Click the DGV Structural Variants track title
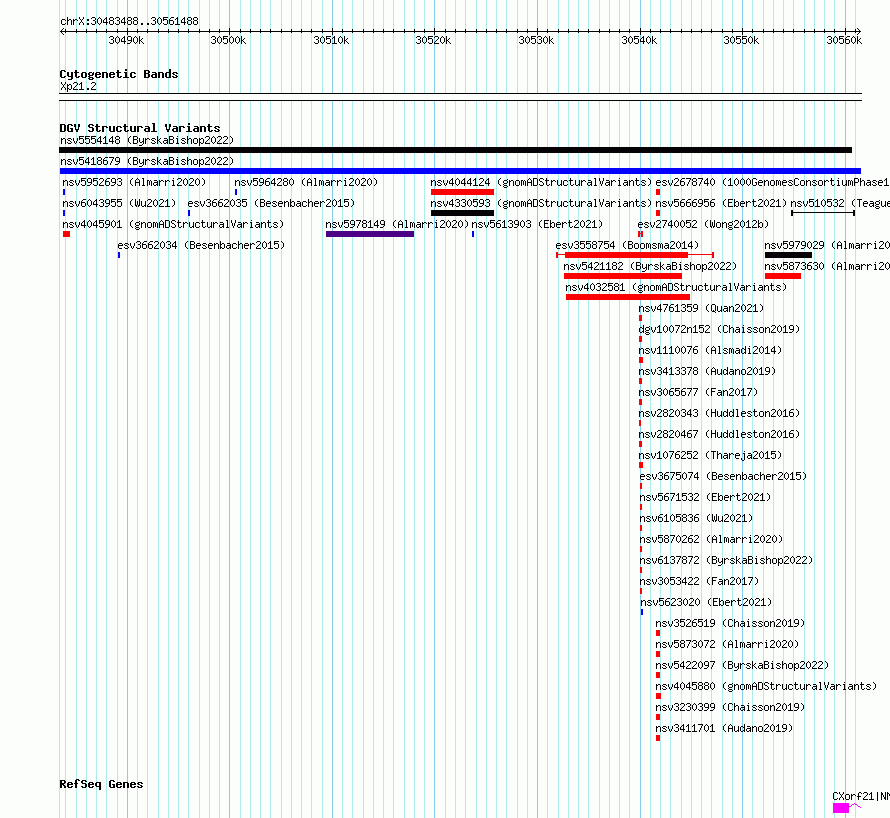Screen dimensions: 890x818 click(140, 128)
